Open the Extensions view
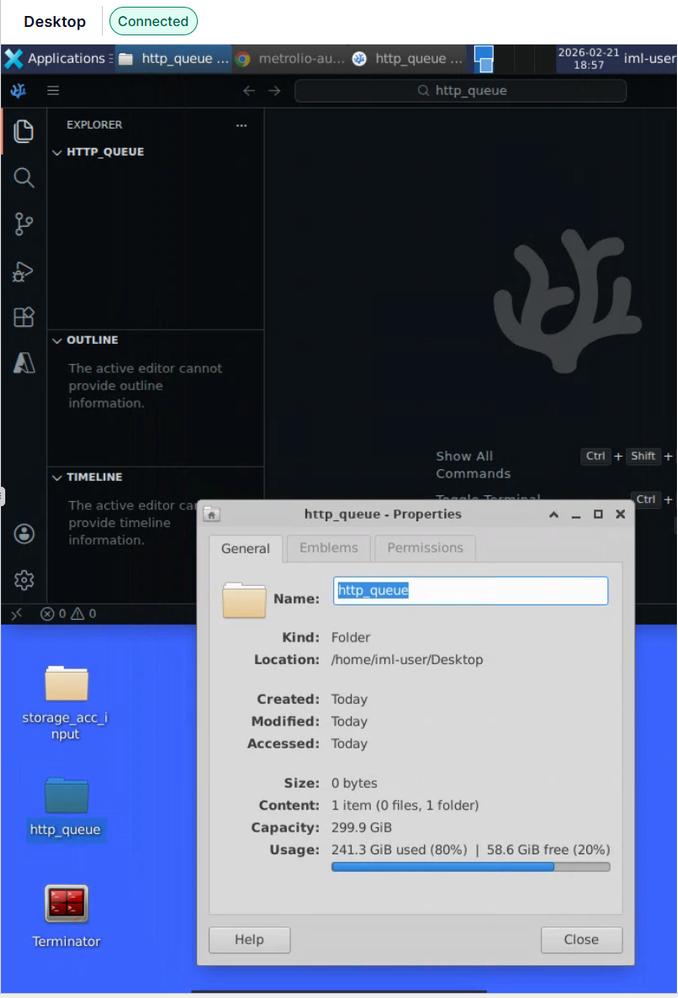The height and width of the screenshot is (998, 678). pyautogui.click(x=24, y=317)
